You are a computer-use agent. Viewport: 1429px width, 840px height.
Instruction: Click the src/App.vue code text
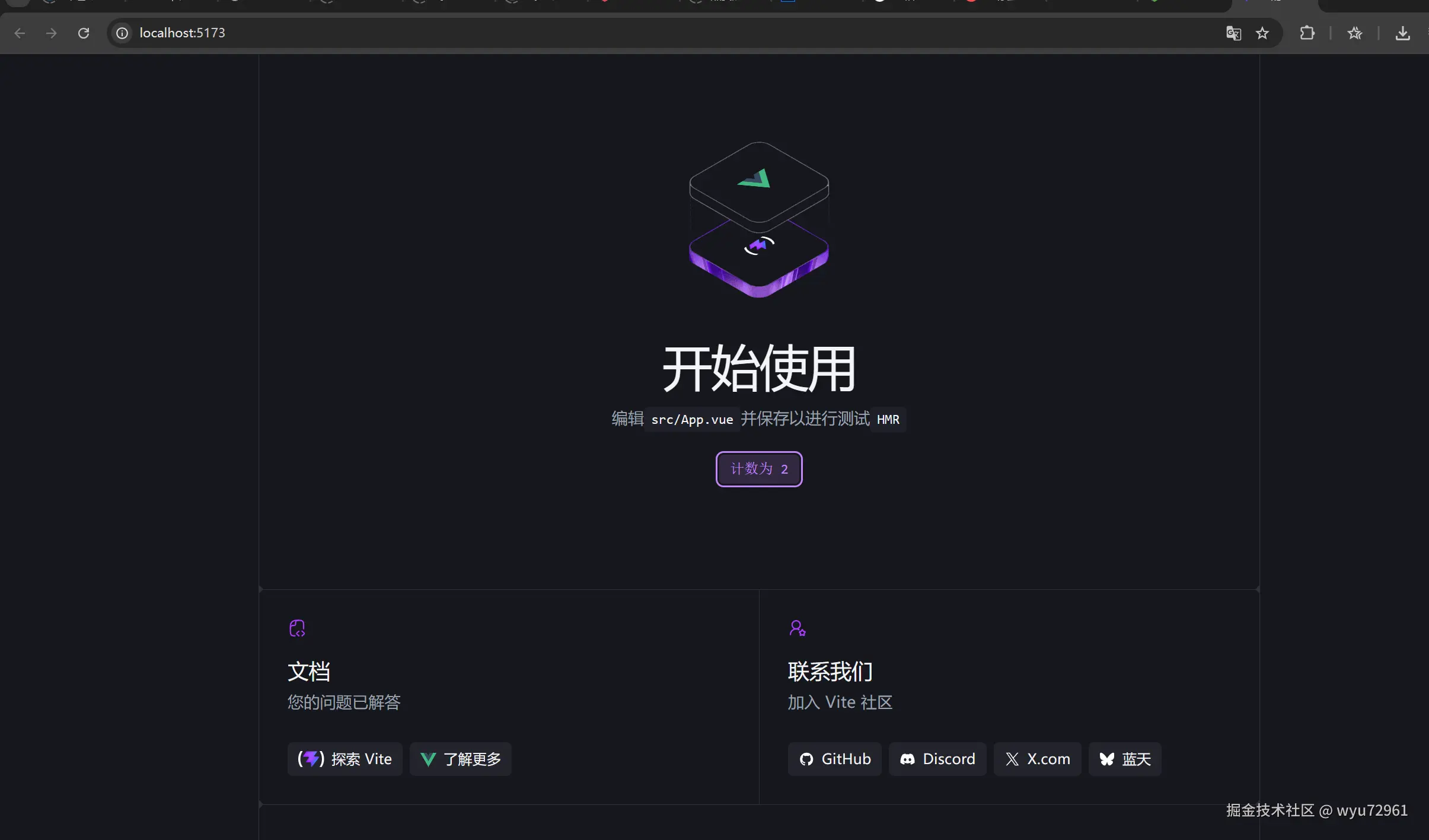[x=692, y=420]
